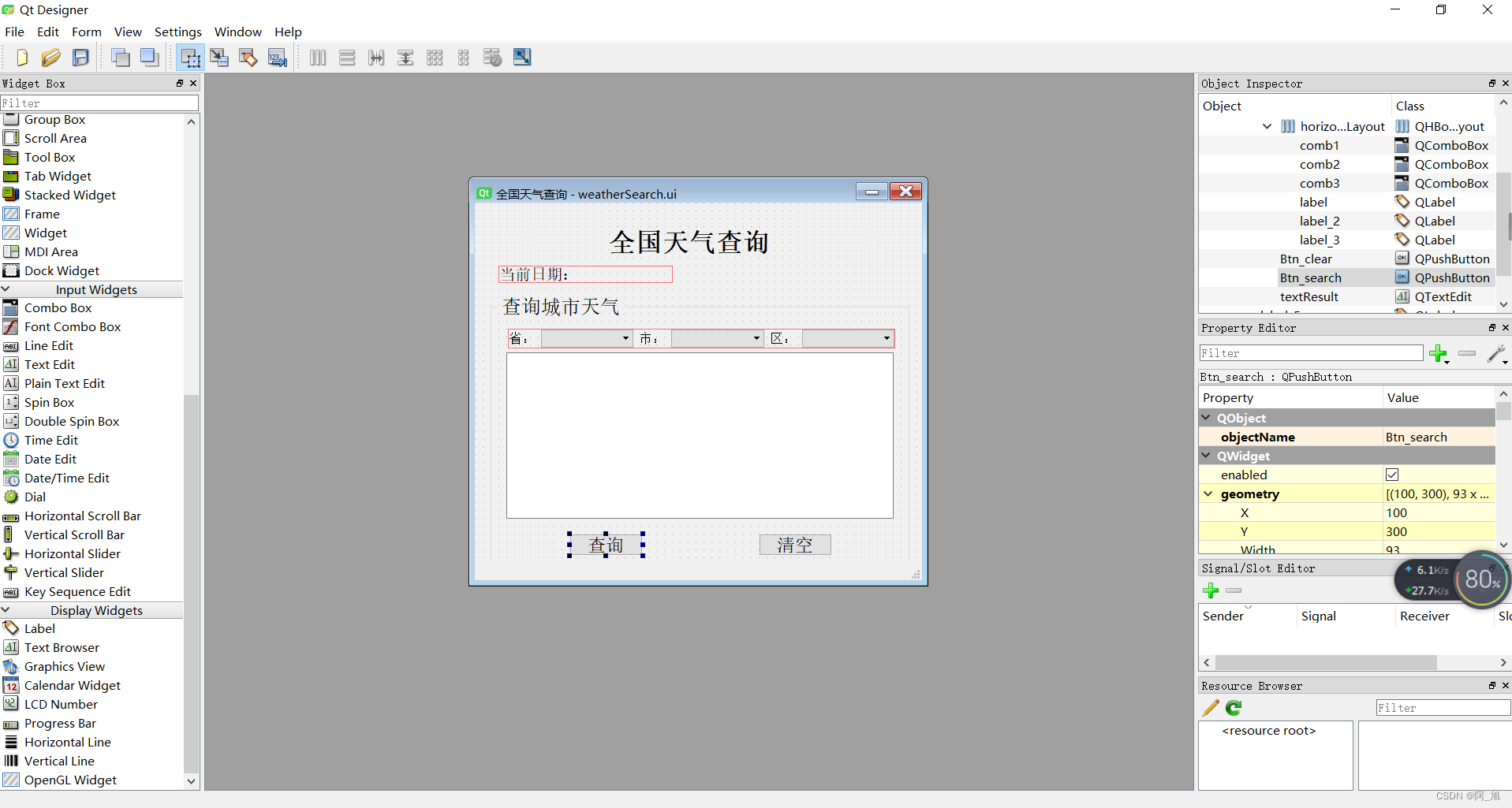Click the New Form toolbar icon
This screenshot has height=808, width=1512.
tap(21, 58)
